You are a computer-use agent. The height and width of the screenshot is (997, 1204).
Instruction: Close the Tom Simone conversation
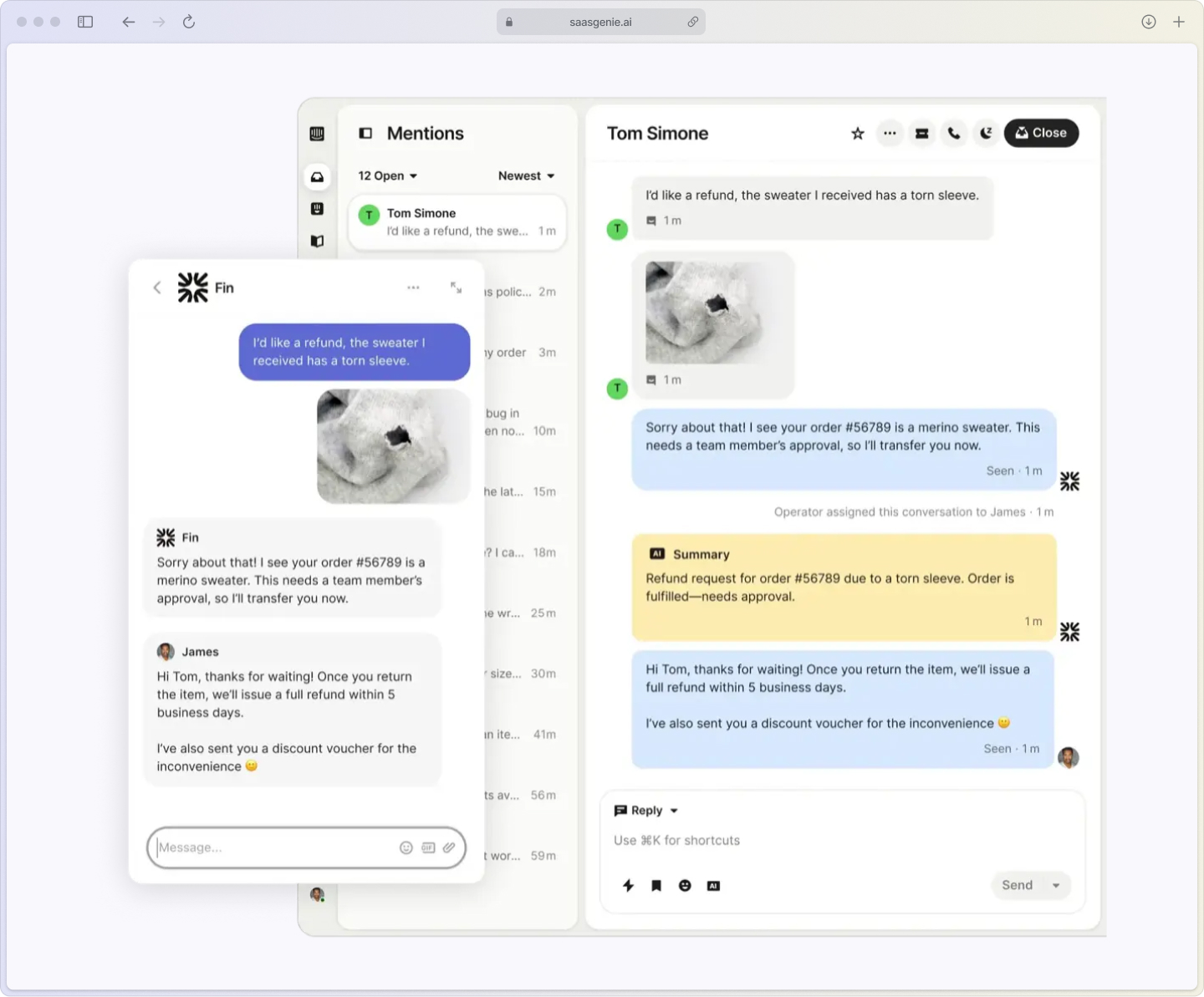[x=1041, y=133]
